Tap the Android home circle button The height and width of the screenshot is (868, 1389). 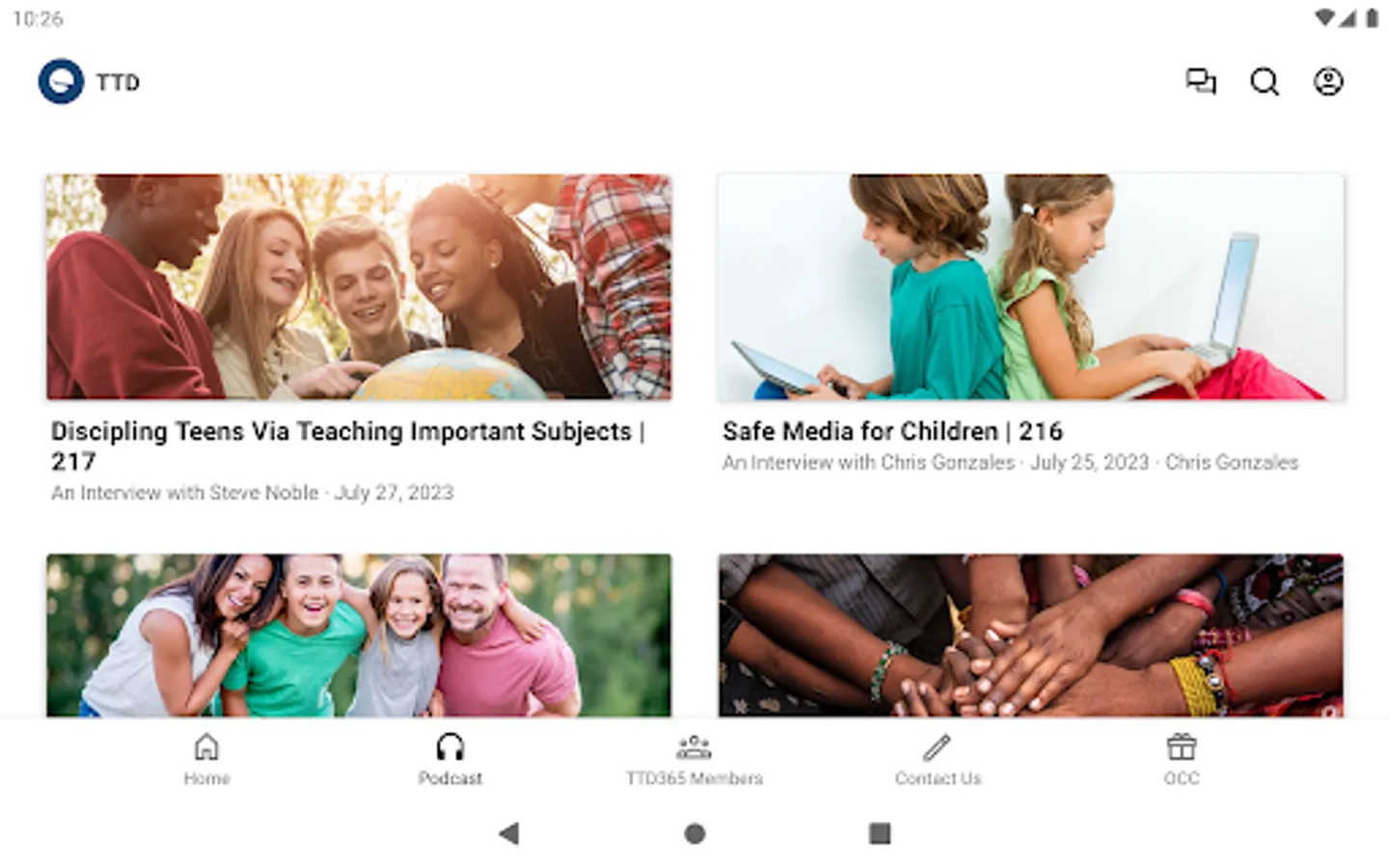(x=694, y=833)
